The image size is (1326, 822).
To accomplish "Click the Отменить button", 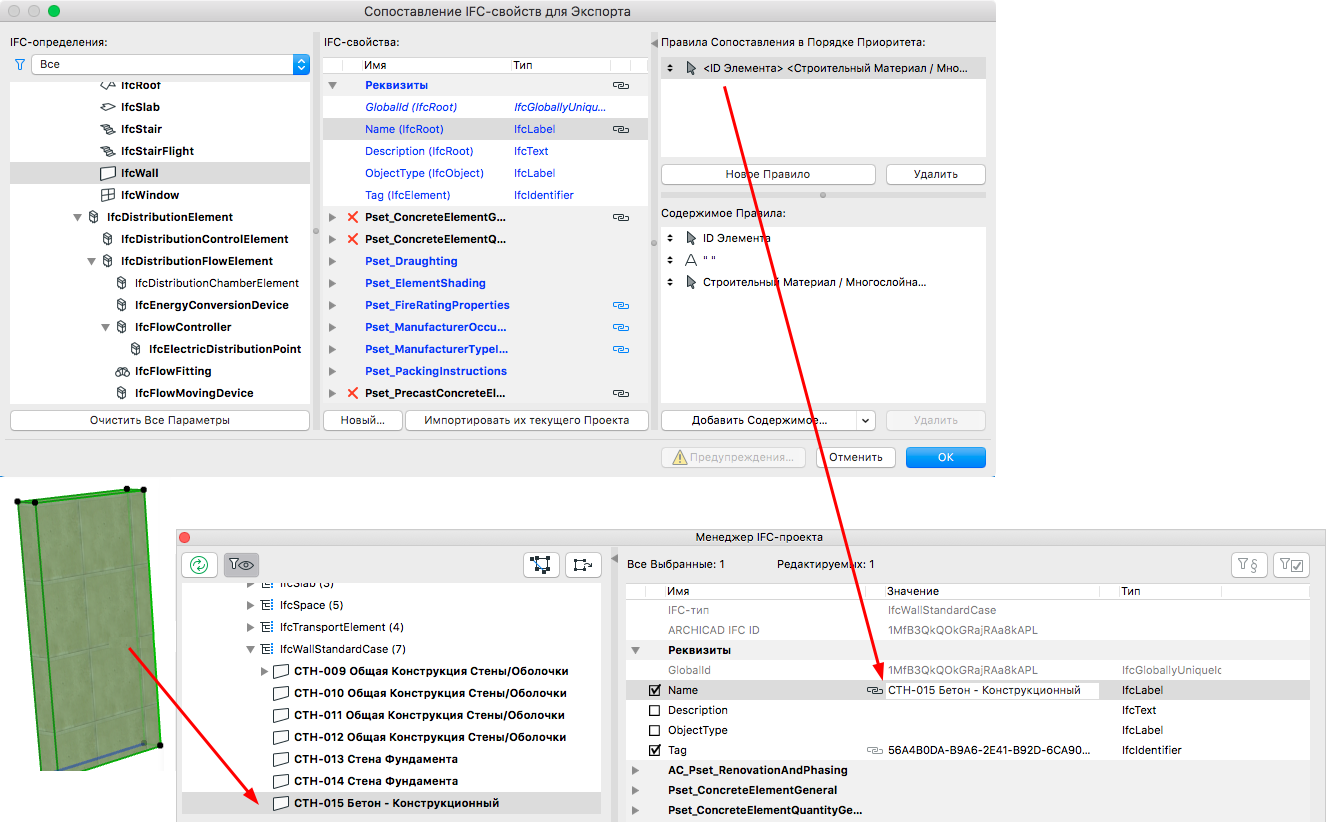I will click(x=856, y=457).
